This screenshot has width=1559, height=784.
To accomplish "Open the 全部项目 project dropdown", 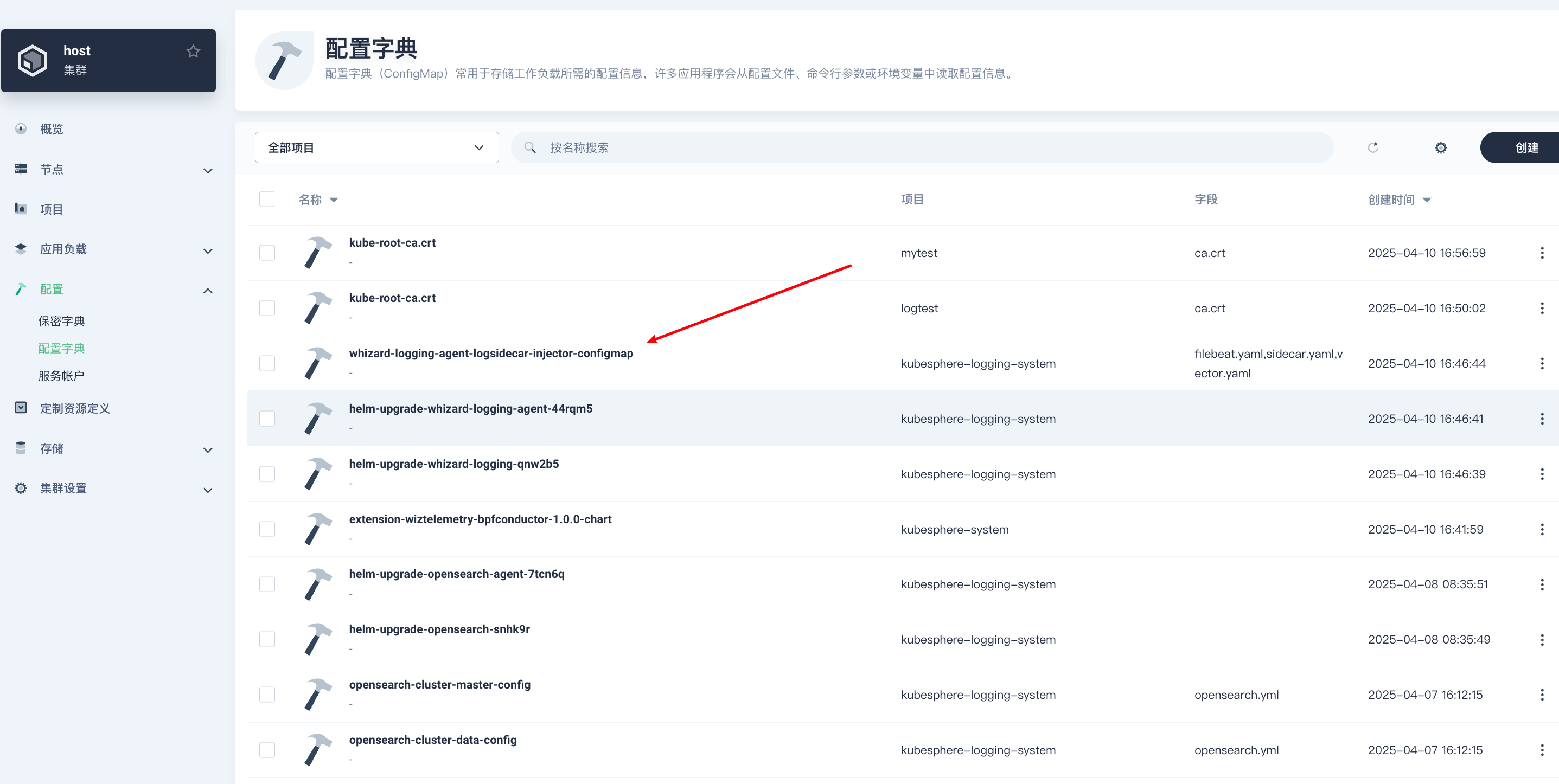I will [376, 147].
